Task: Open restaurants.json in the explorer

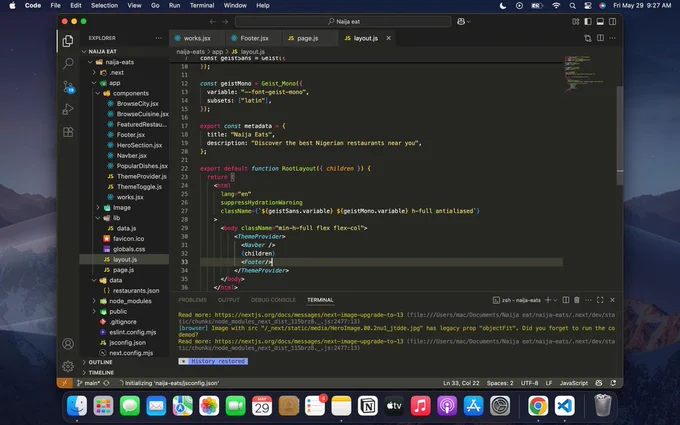Action: click(x=136, y=291)
